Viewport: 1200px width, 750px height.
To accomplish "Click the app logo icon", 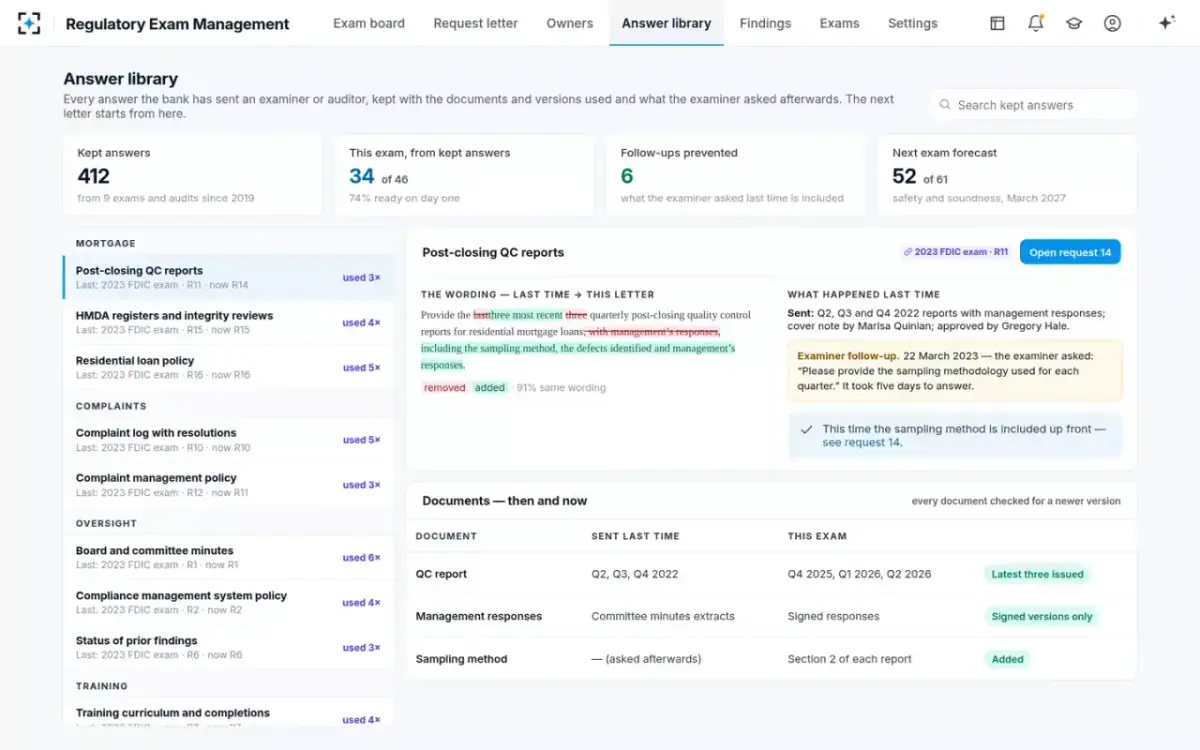I will [29, 23].
